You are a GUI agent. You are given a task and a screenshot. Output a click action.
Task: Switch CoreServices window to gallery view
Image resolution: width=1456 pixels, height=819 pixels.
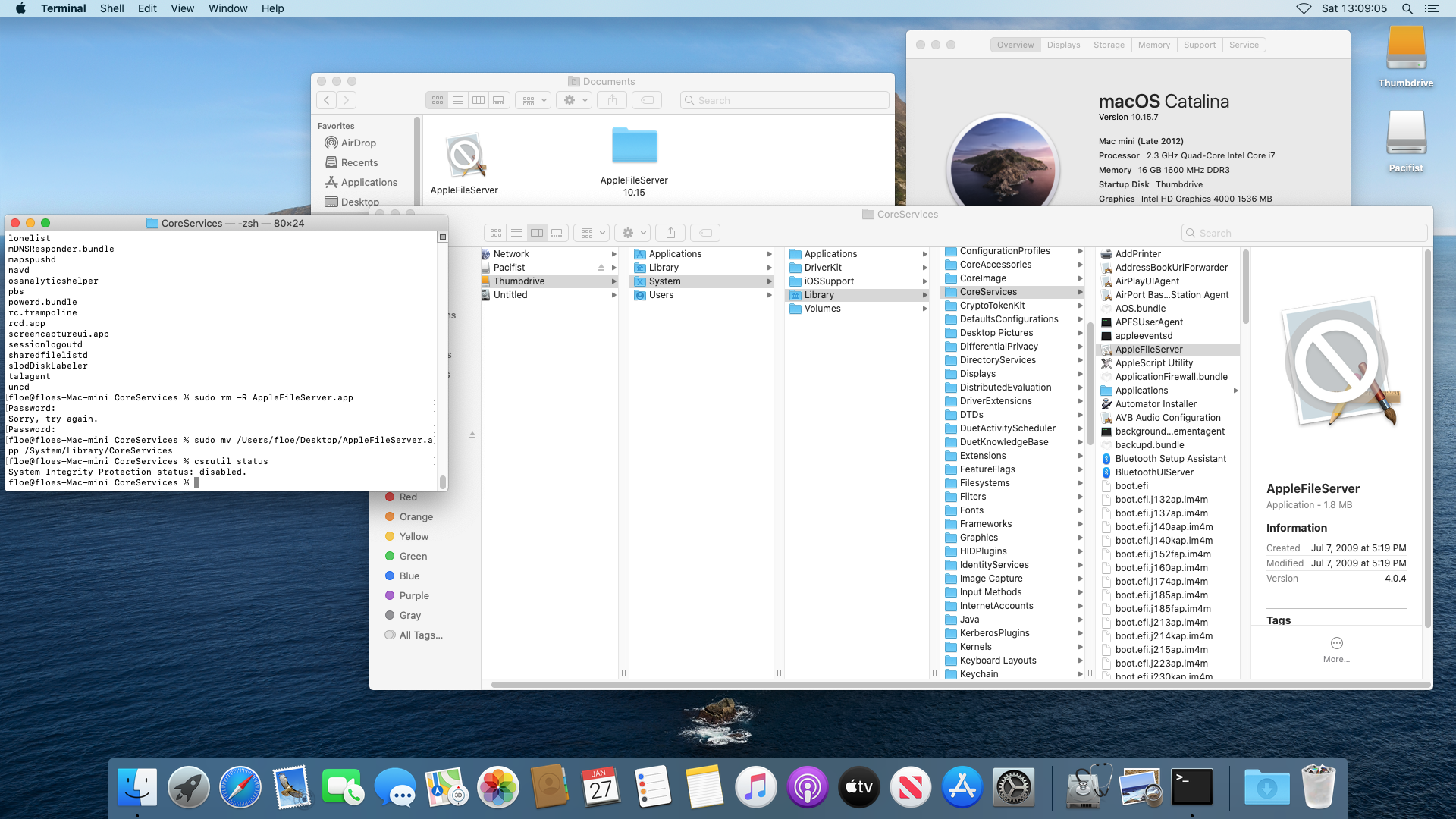point(557,233)
